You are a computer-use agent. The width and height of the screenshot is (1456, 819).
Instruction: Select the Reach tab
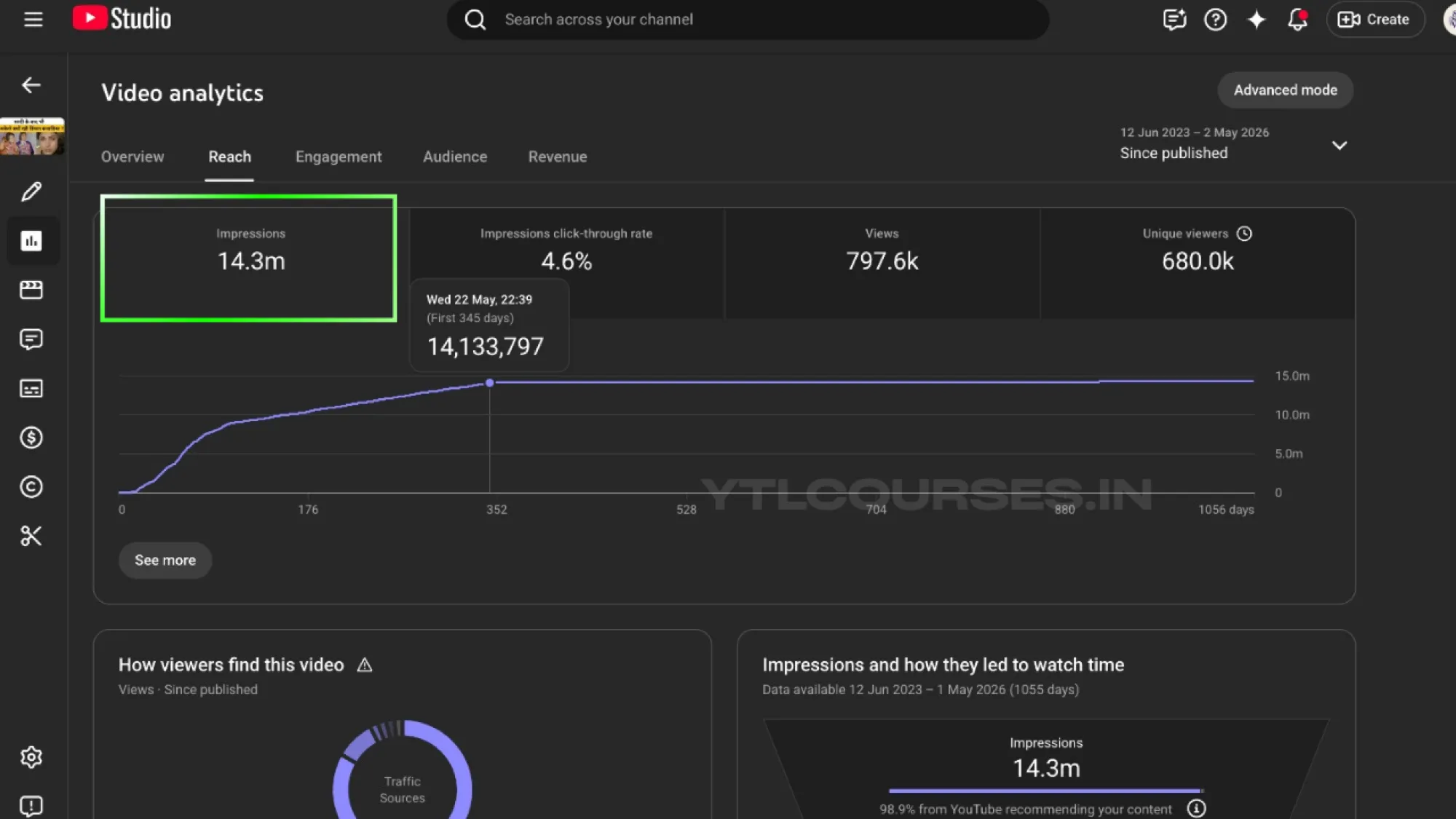(229, 157)
